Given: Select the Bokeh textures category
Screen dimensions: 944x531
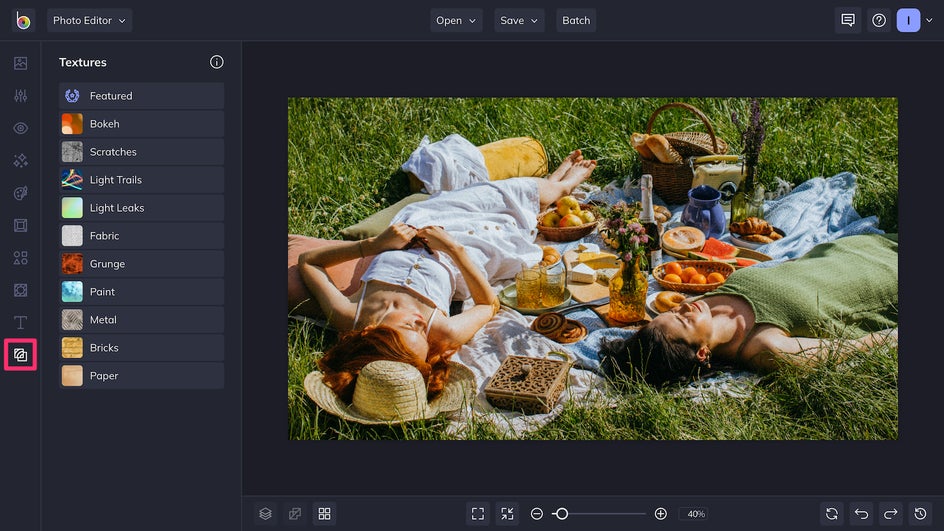Looking at the screenshot, I should coord(141,124).
